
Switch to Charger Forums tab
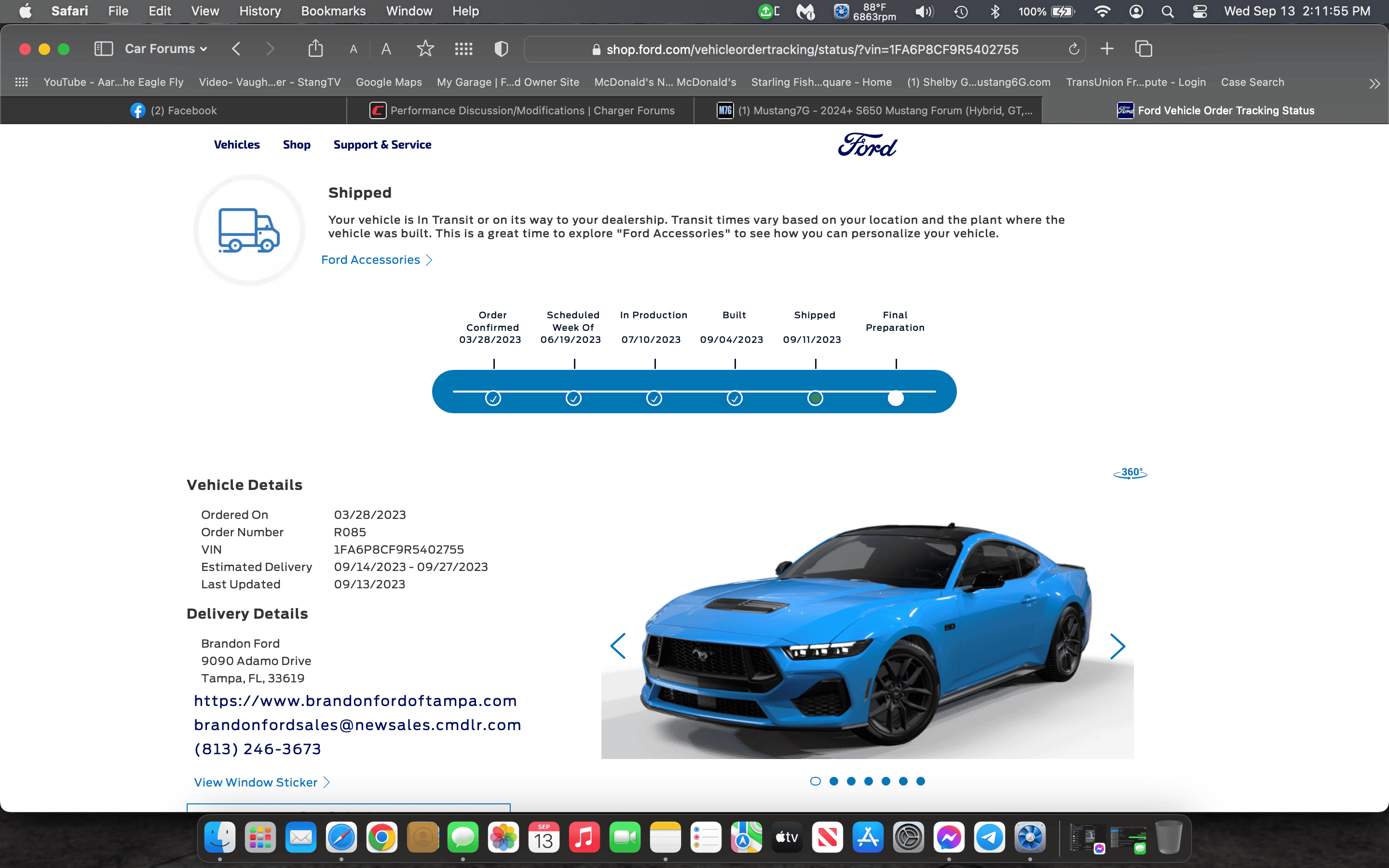tap(521, 110)
